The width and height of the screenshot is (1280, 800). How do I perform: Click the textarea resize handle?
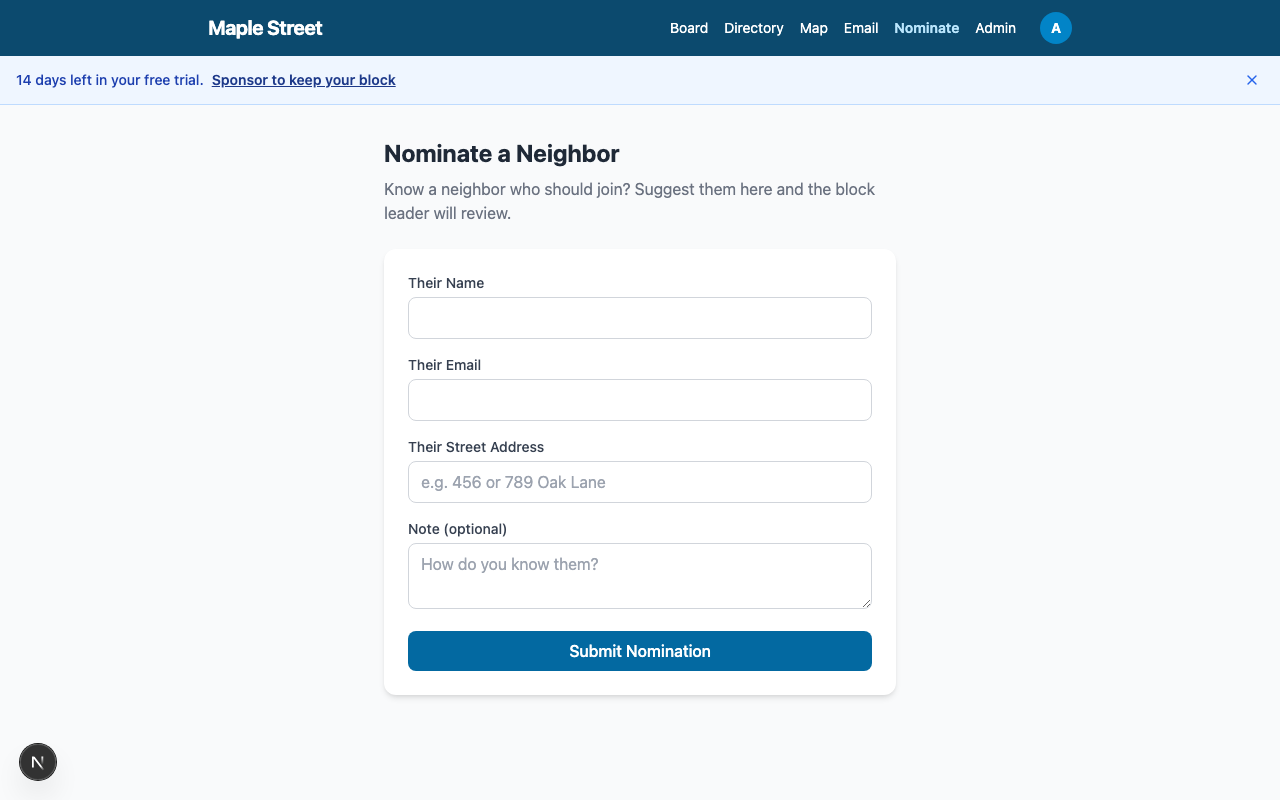[x=866, y=603]
